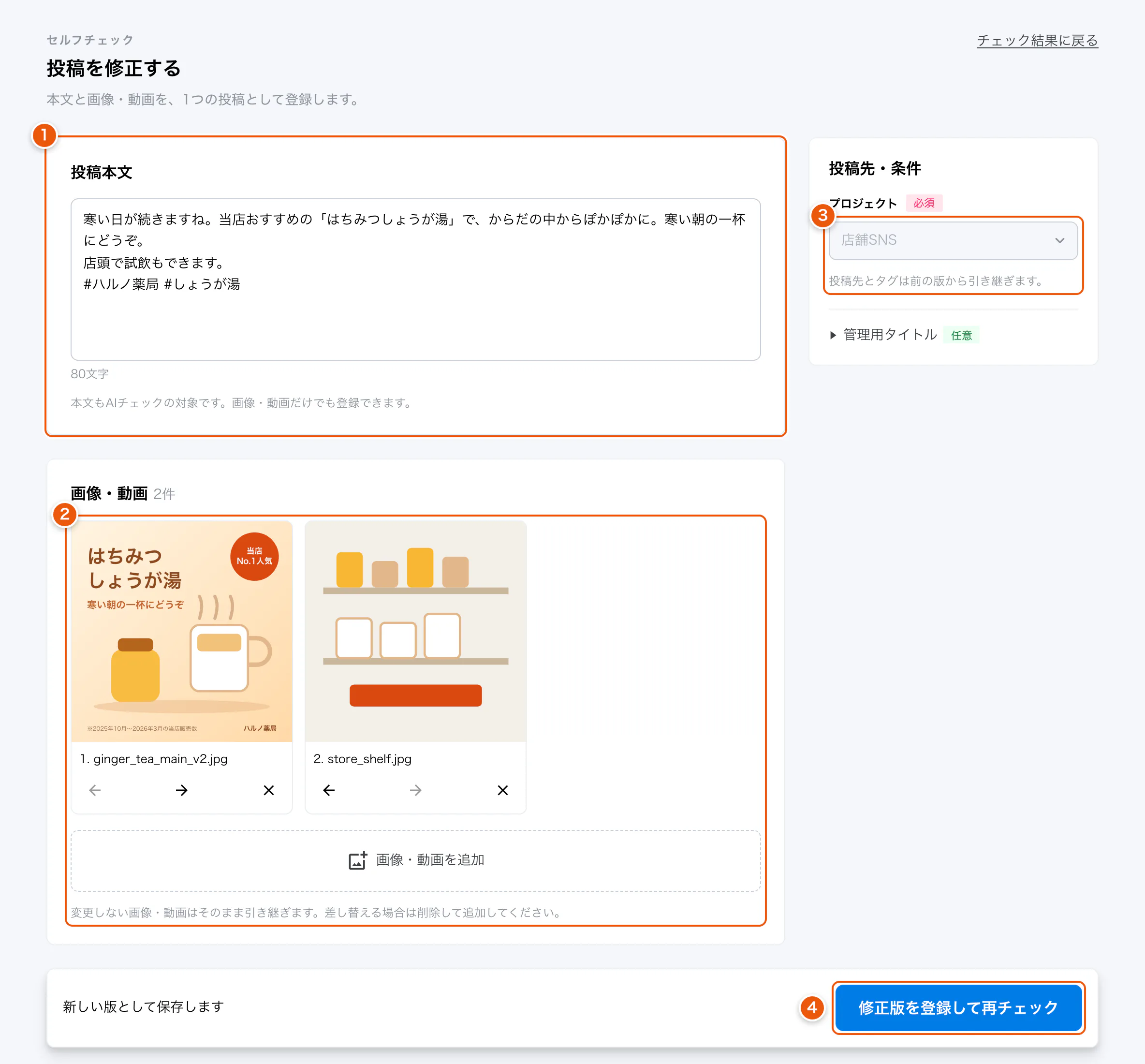Click 画像・動画を追加 upload area
This screenshot has width=1145, height=1064.
416,860
